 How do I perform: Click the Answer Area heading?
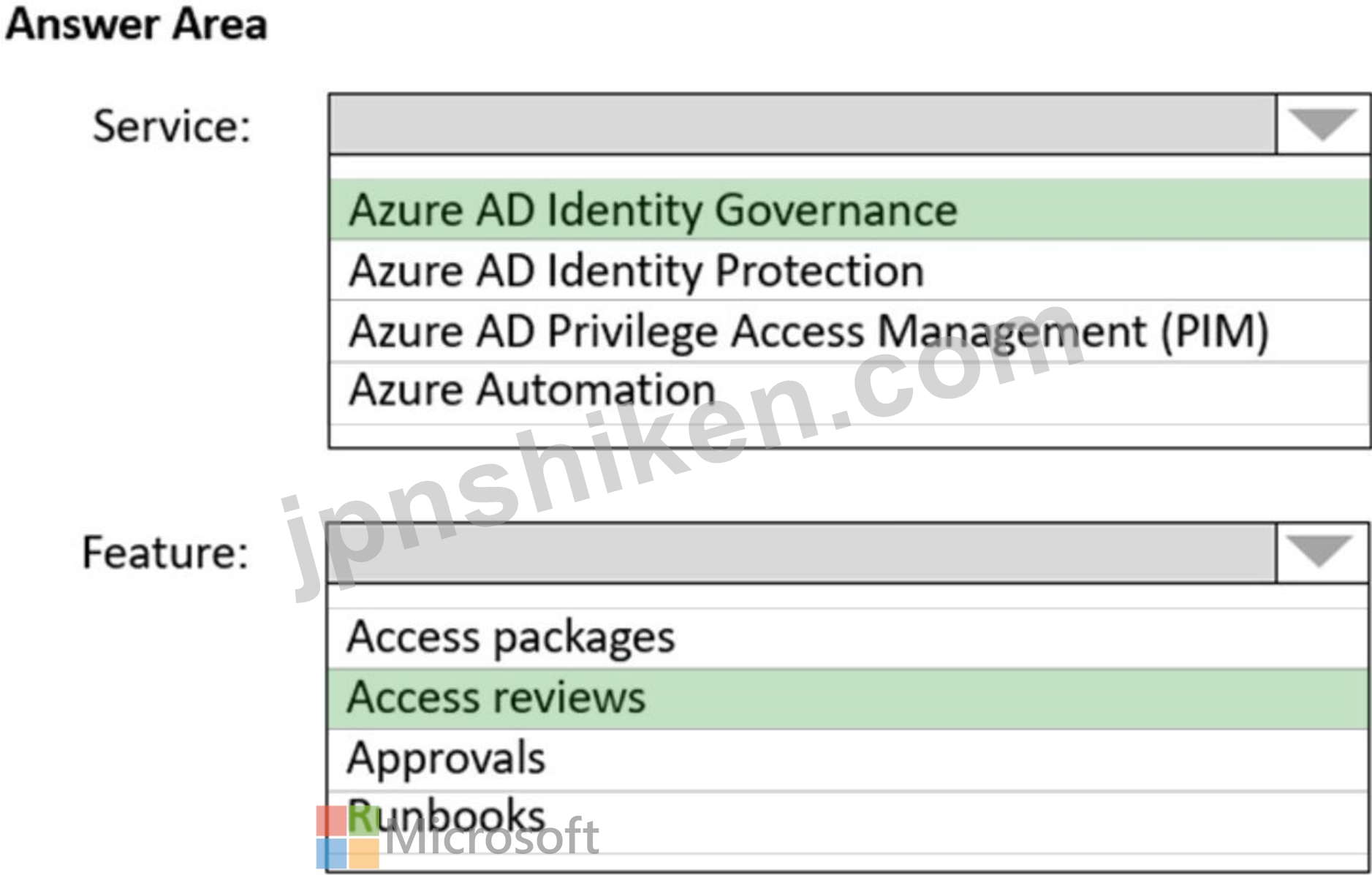pos(137,25)
